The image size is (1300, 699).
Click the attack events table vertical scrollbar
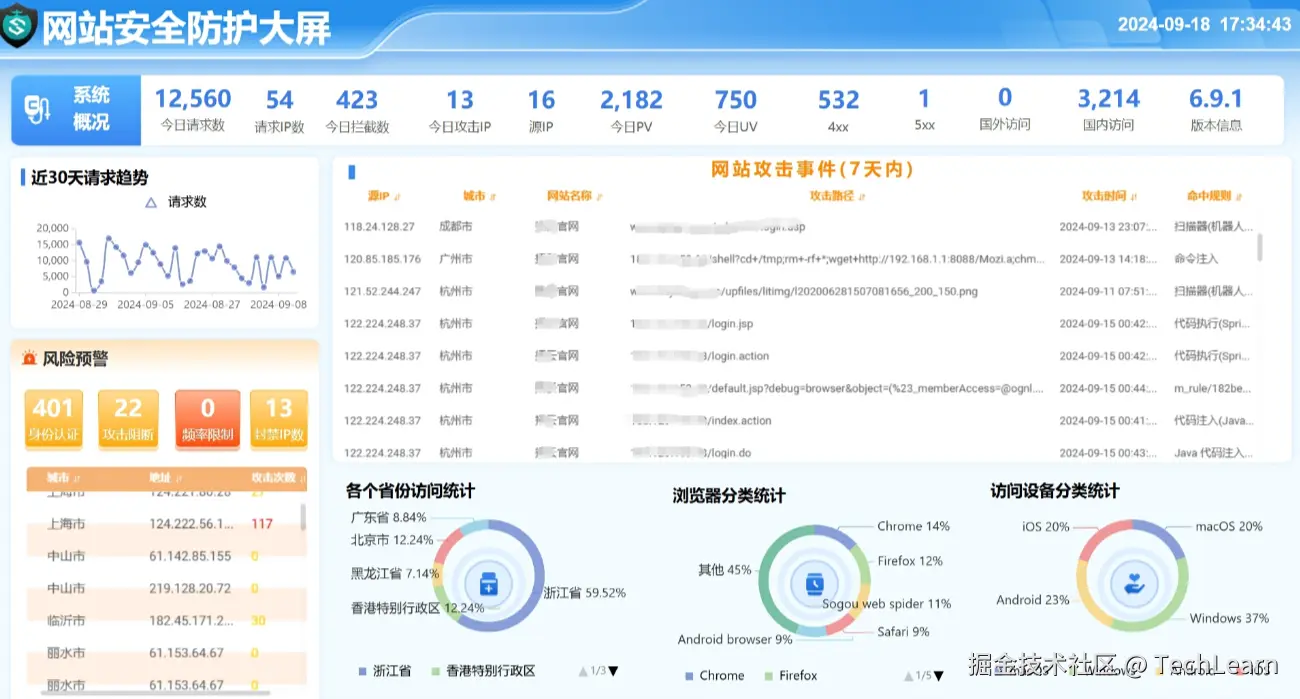1259,246
